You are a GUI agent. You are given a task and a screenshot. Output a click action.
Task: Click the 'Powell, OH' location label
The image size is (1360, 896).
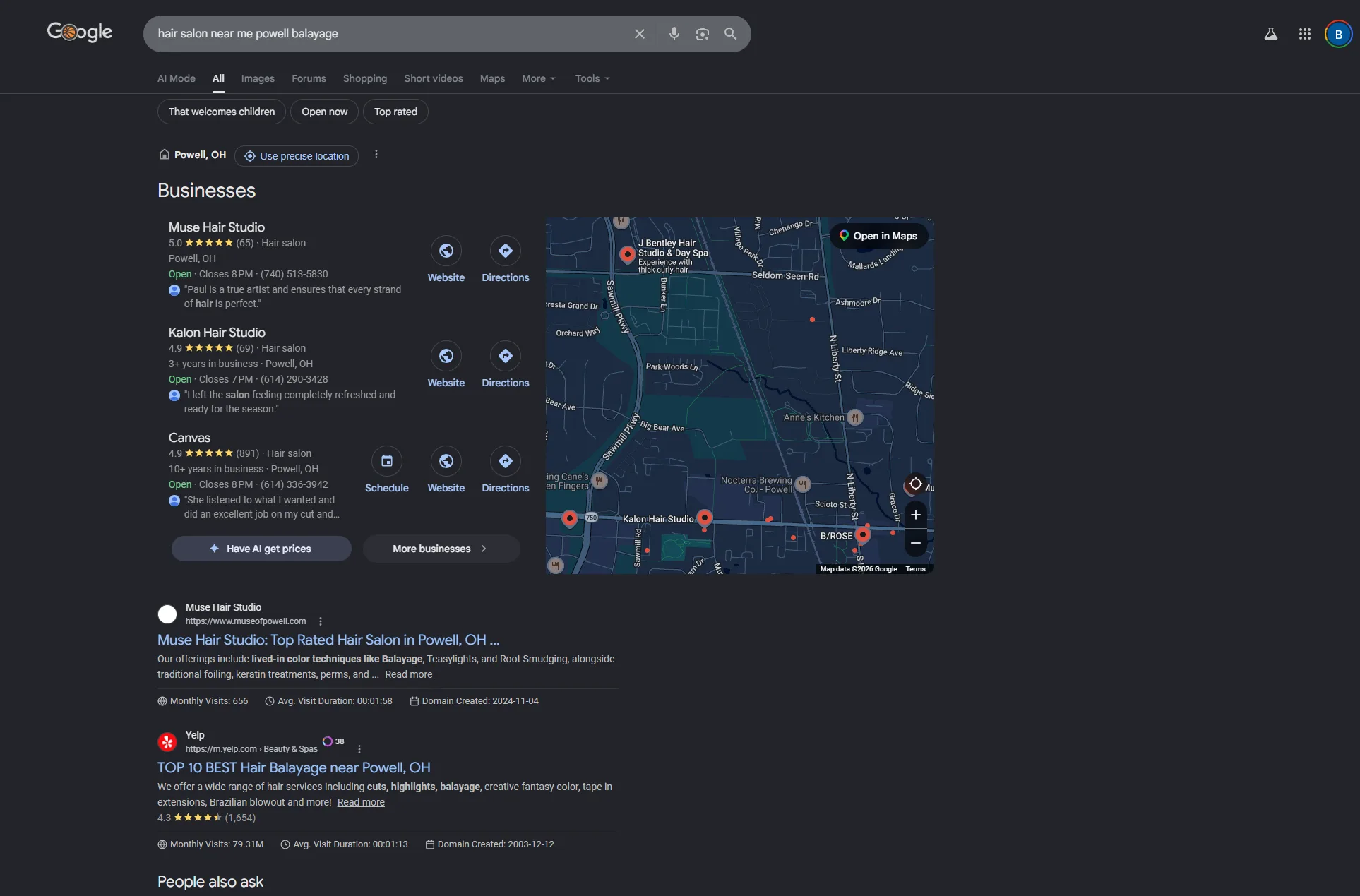point(200,155)
